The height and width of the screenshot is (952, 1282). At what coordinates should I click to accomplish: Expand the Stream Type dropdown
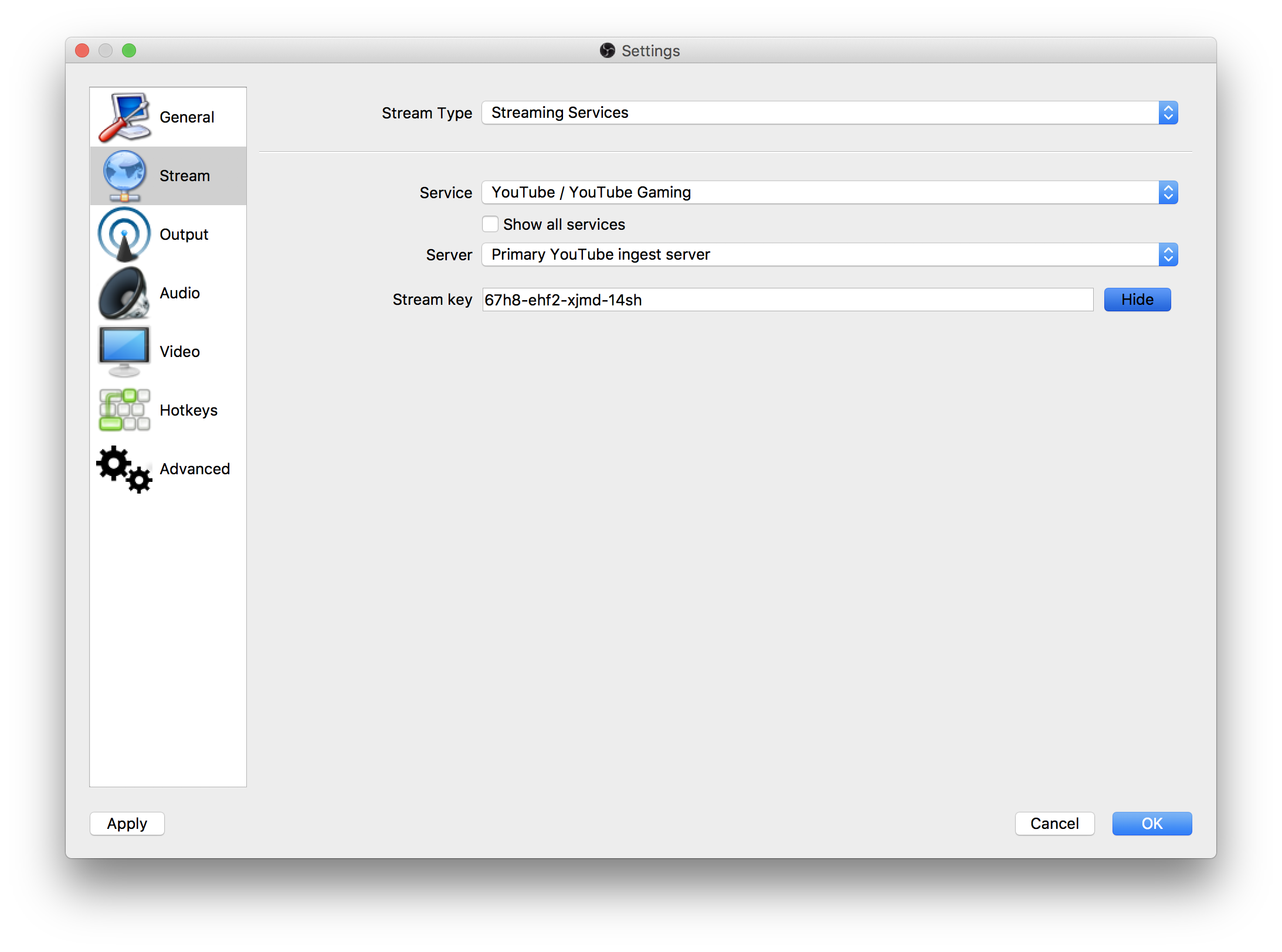[x=1169, y=112]
